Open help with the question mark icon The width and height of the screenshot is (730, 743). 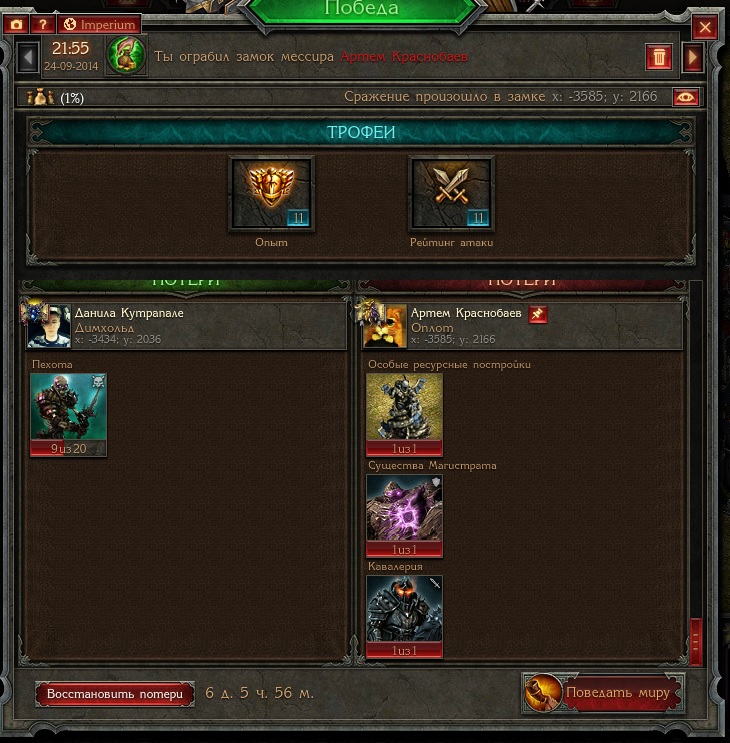click(x=43, y=25)
